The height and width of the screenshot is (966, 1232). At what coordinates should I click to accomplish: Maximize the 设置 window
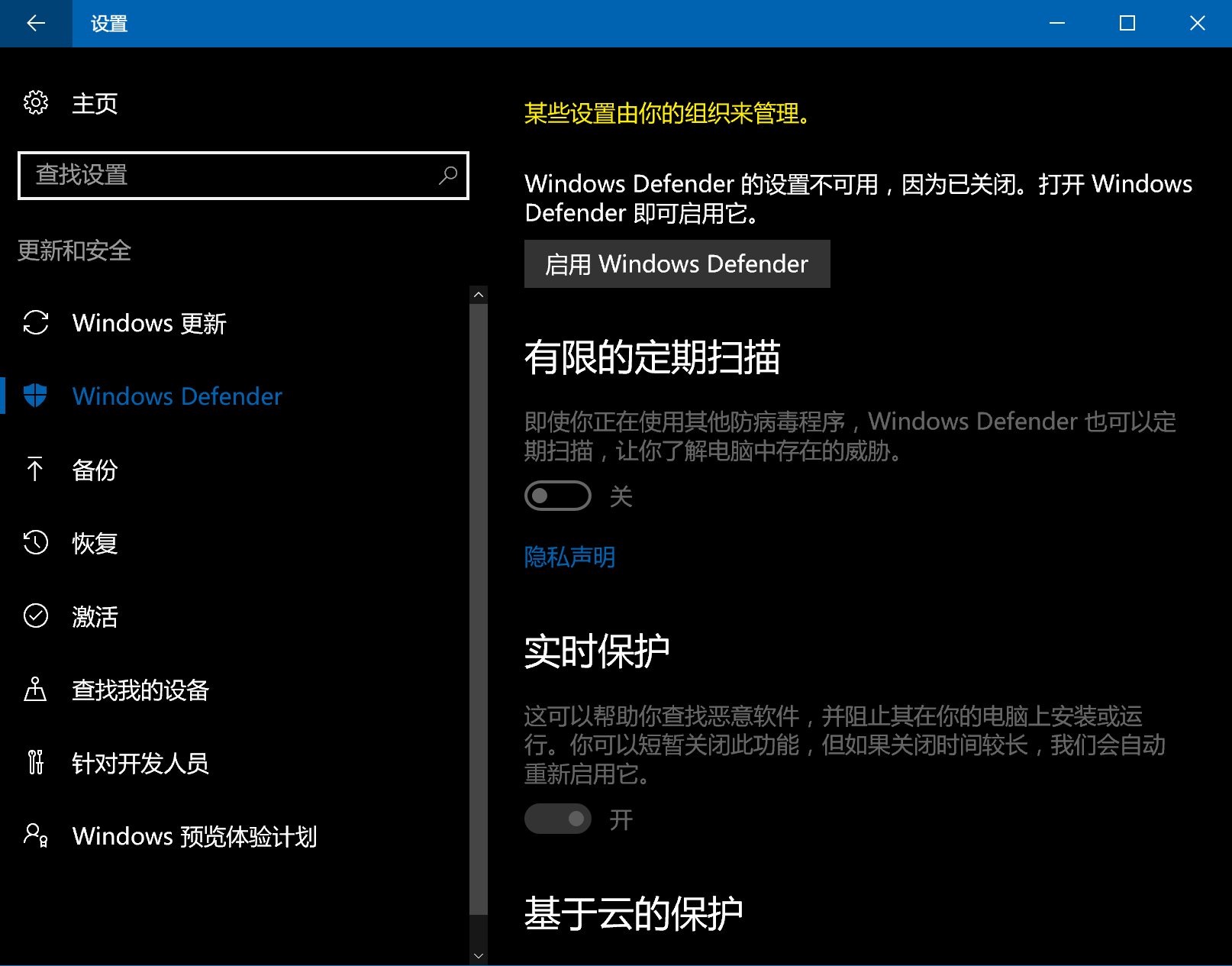tap(1127, 24)
